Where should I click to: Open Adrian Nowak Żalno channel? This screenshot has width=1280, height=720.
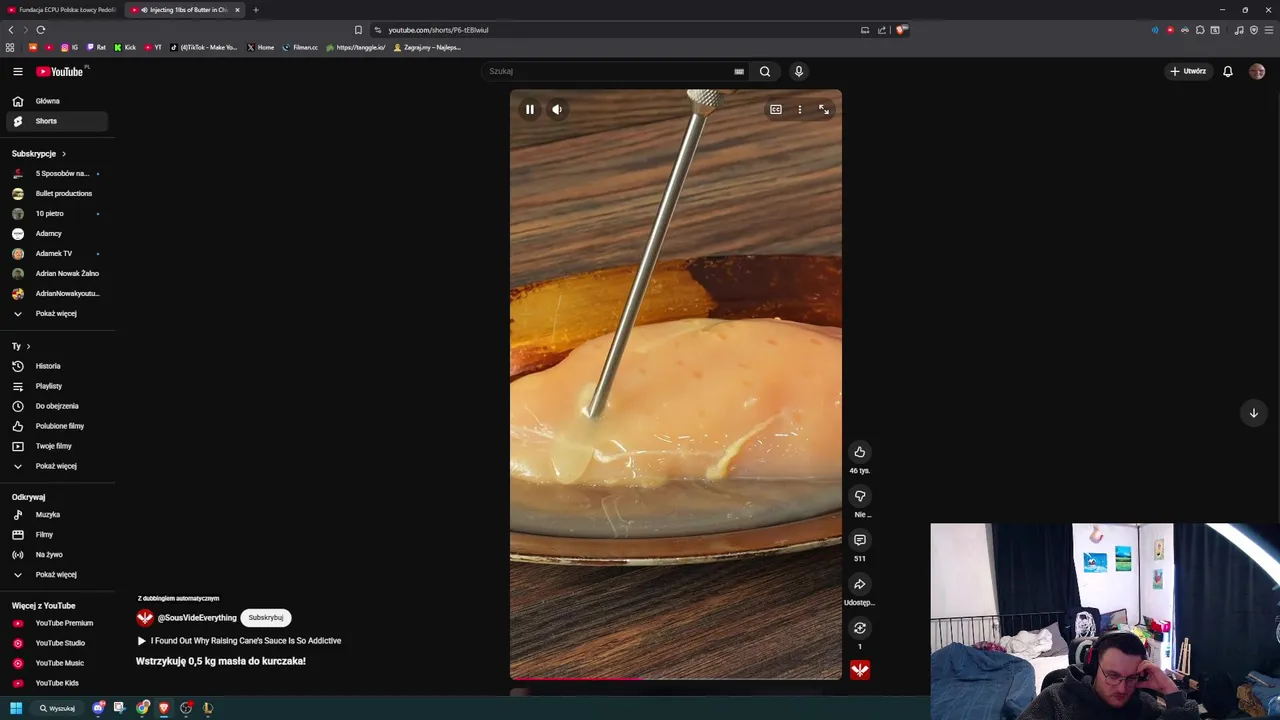[57, 274]
